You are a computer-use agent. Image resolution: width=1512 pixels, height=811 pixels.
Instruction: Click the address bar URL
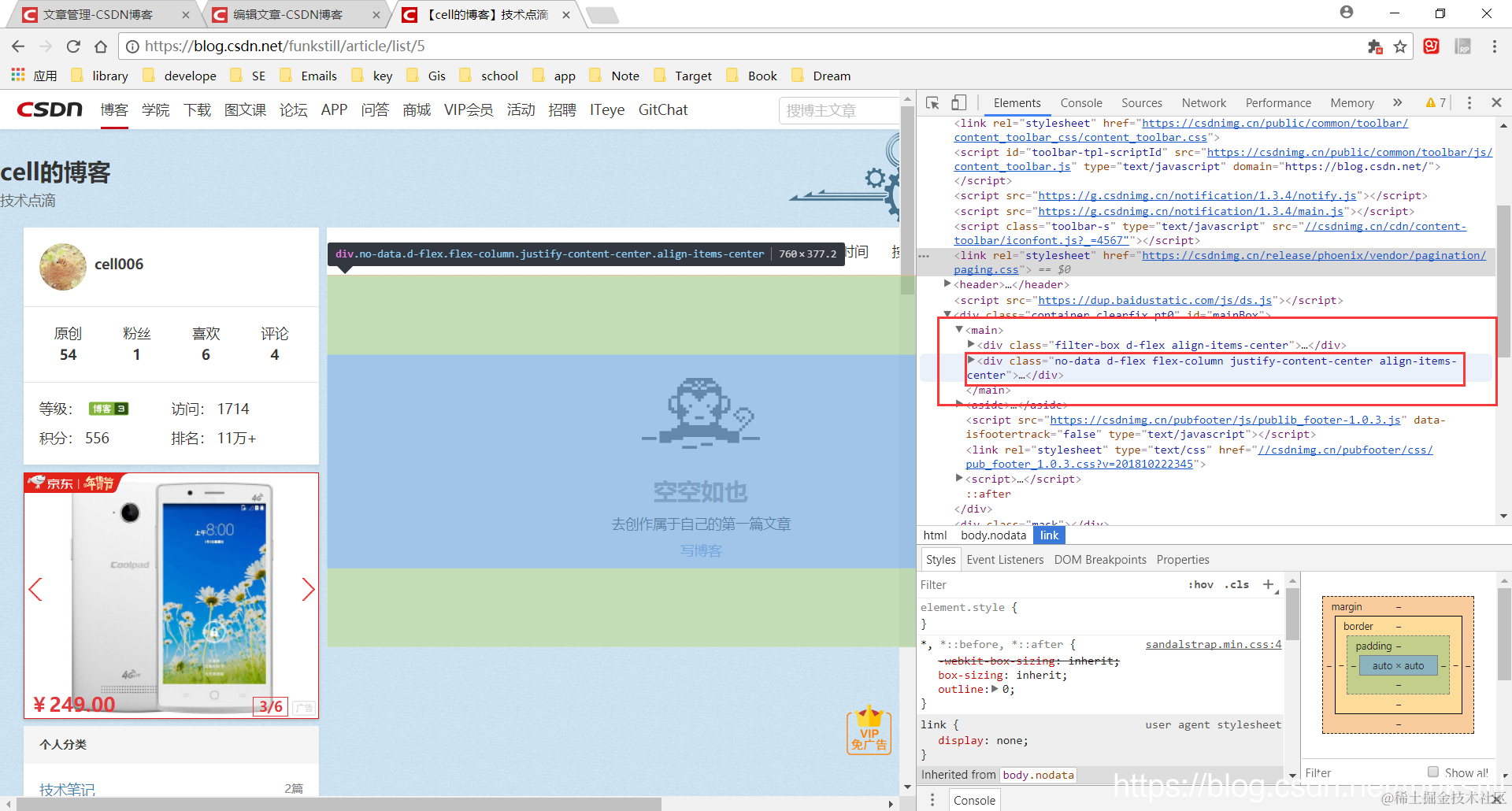[285, 46]
